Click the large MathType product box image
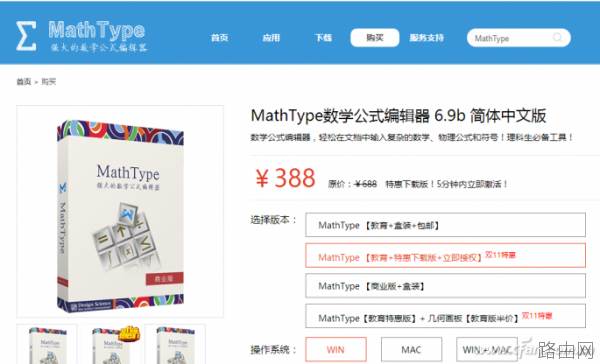 click(120, 215)
